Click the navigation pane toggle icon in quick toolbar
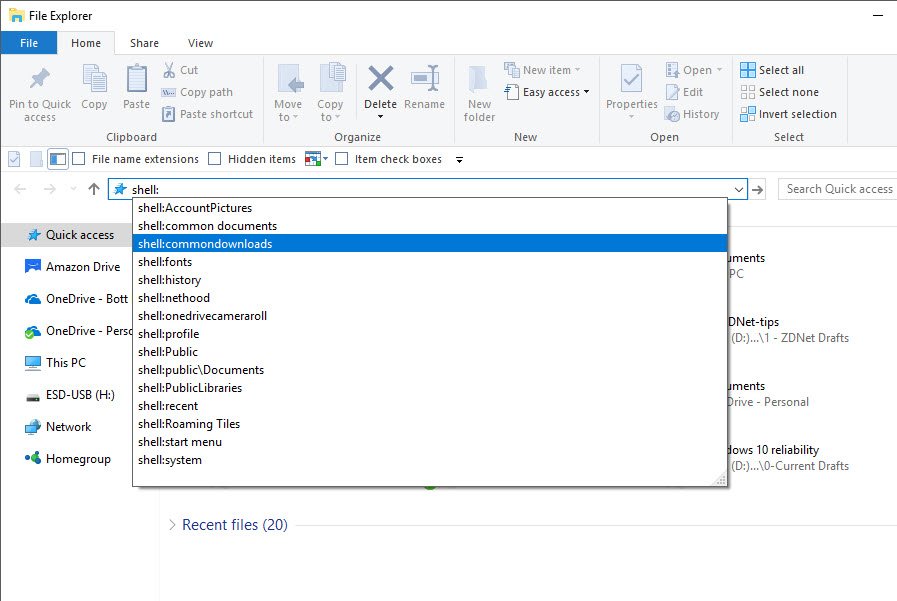The width and height of the screenshot is (897, 601). (58, 159)
